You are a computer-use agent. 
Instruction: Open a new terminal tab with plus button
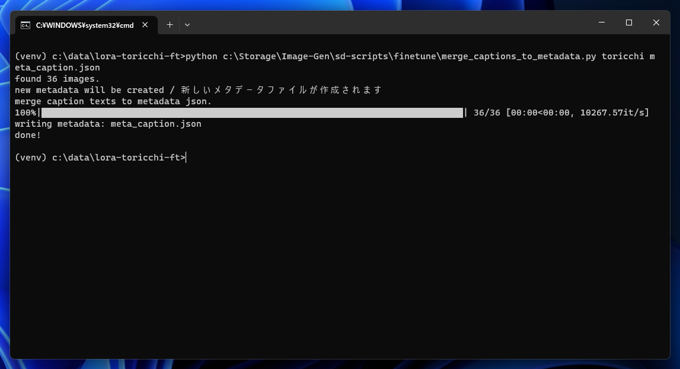pos(170,25)
